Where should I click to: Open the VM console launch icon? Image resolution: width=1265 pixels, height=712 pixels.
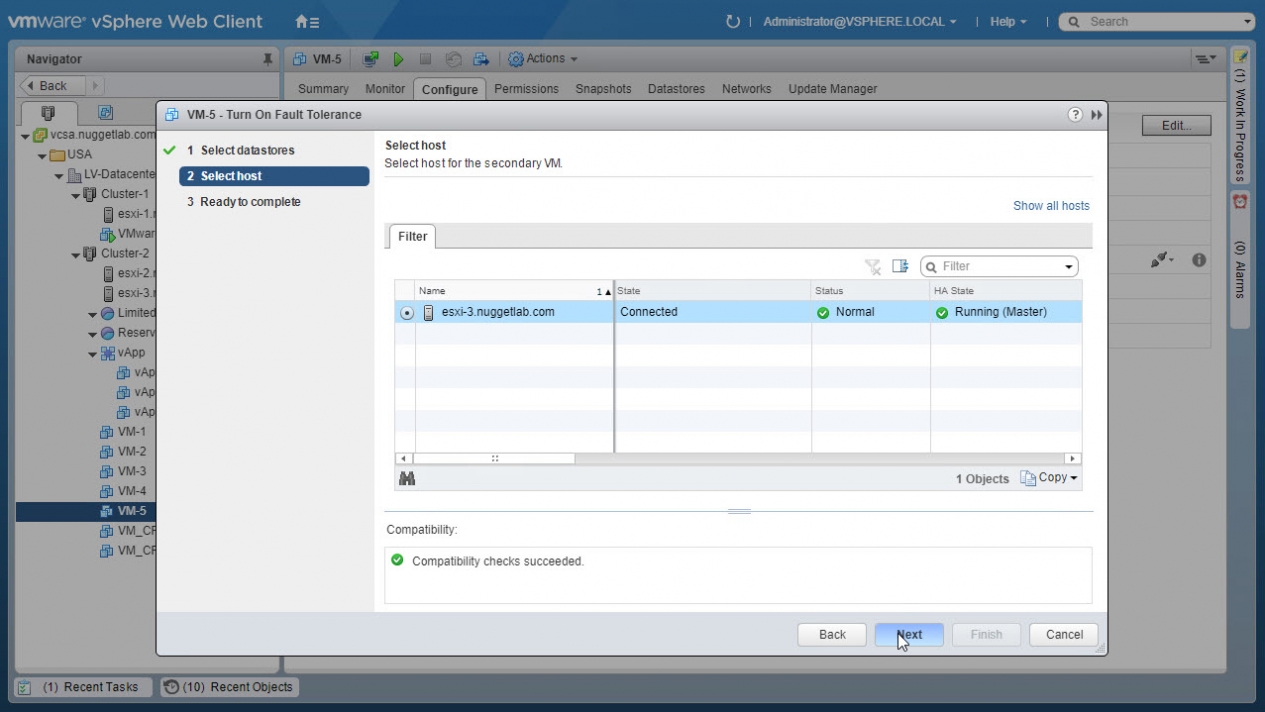pos(371,59)
